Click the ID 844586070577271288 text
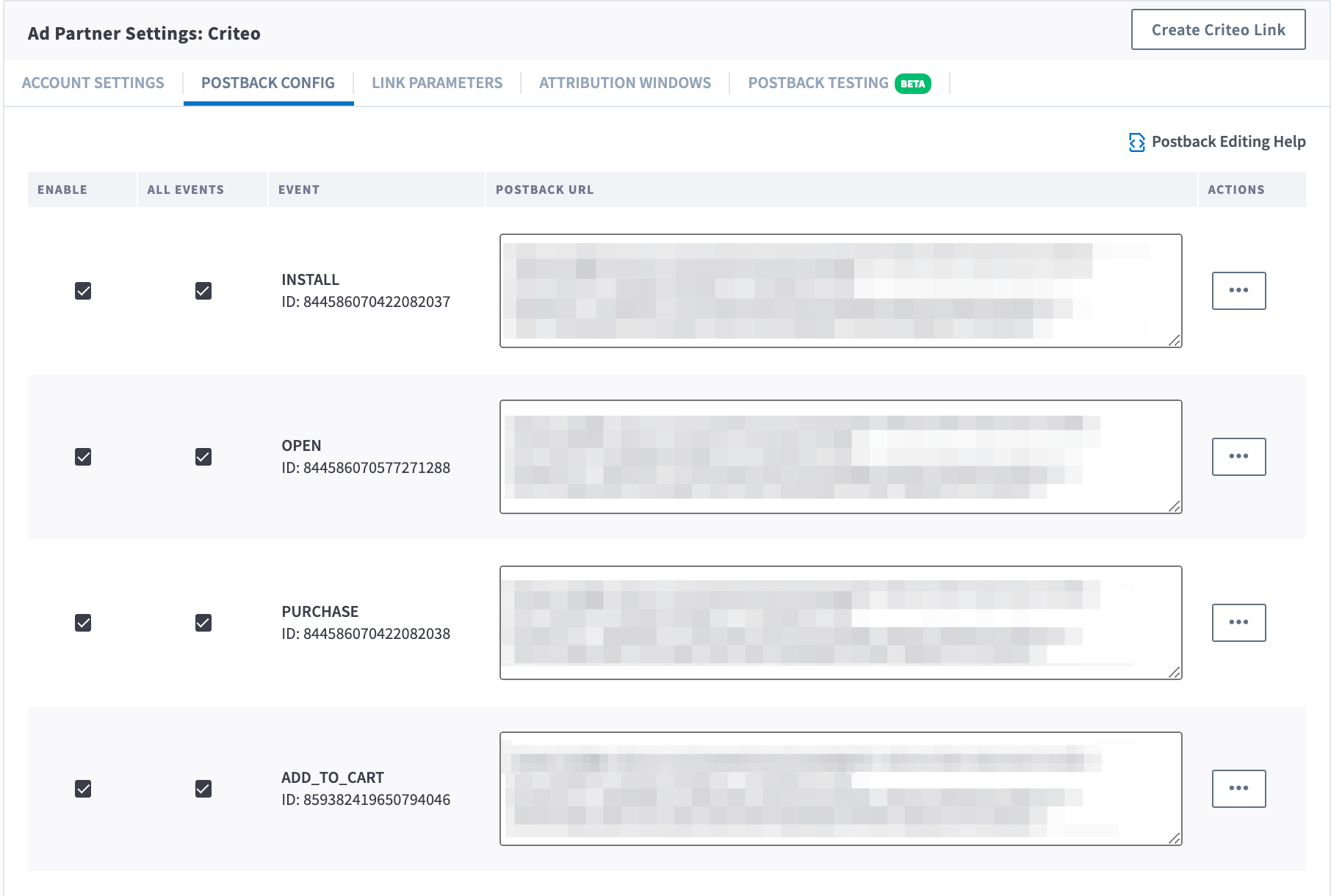1331x896 pixels. click(x=366, y=468)
